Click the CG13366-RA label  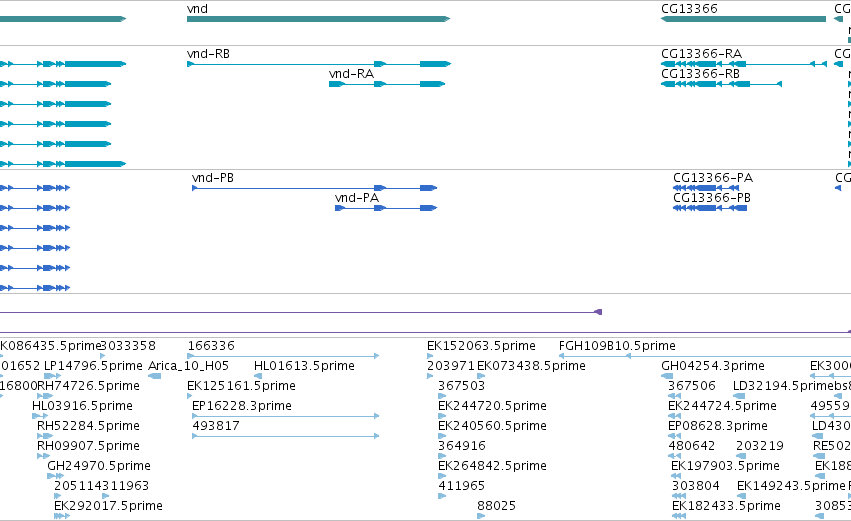pos(701,54)
